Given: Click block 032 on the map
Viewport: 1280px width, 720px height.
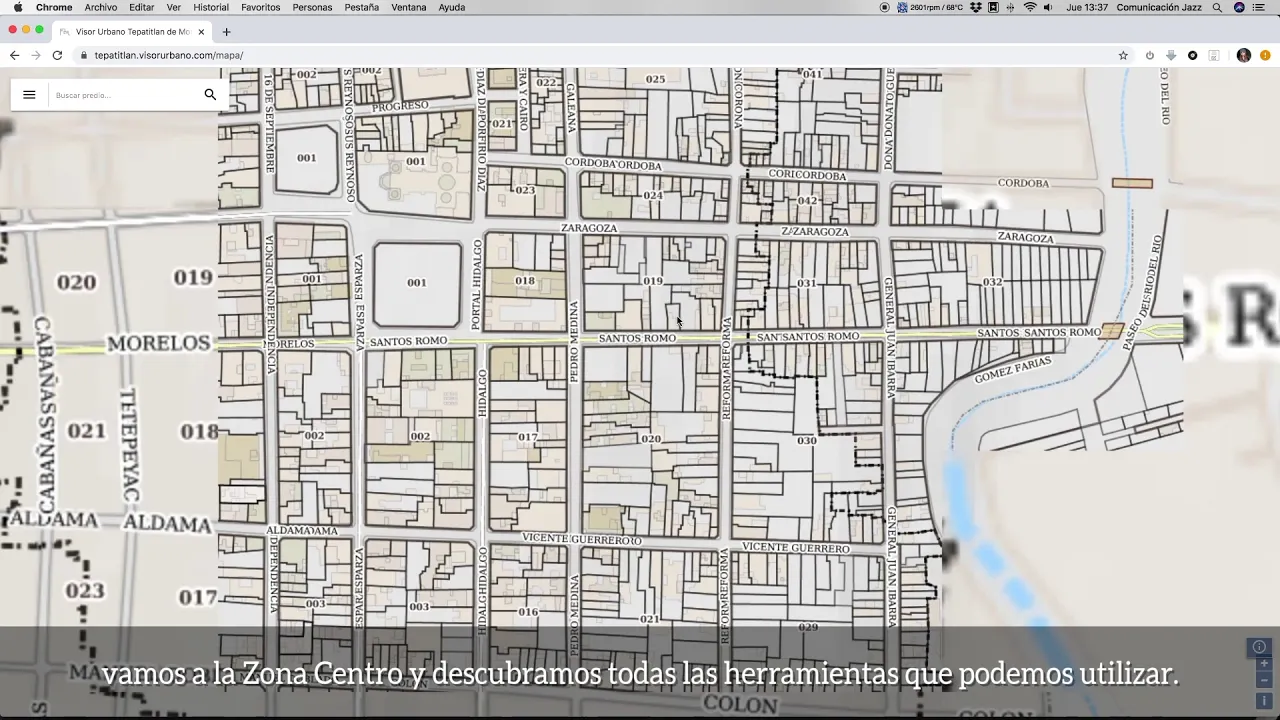Looking at the screenshot, I should tap(992, 282).
